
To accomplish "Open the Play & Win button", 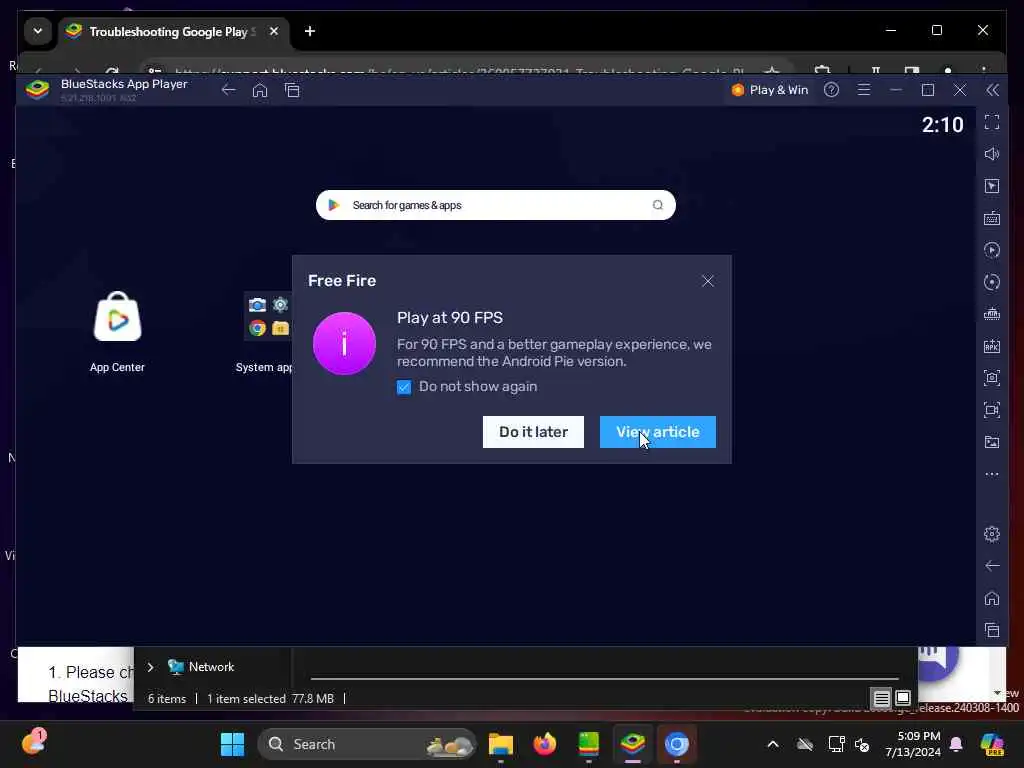I will tap(770, 90).
